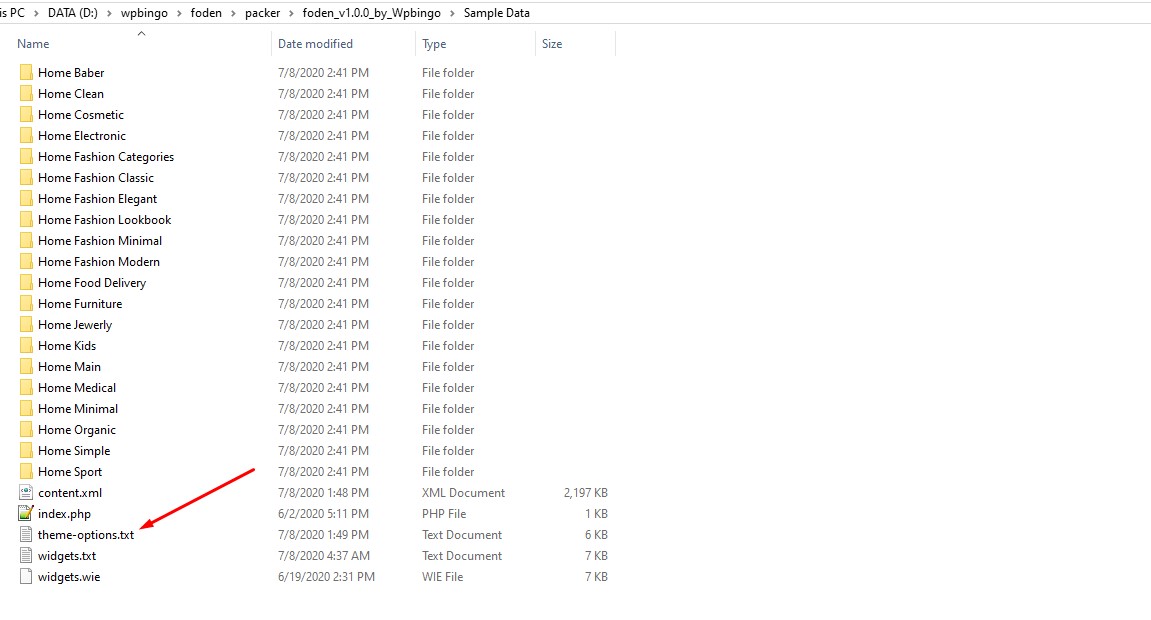The width and height of the screenshot is (1151, 620).
Task: Select the Home Food Delivery folder name
Action: [x=92, y=283]
